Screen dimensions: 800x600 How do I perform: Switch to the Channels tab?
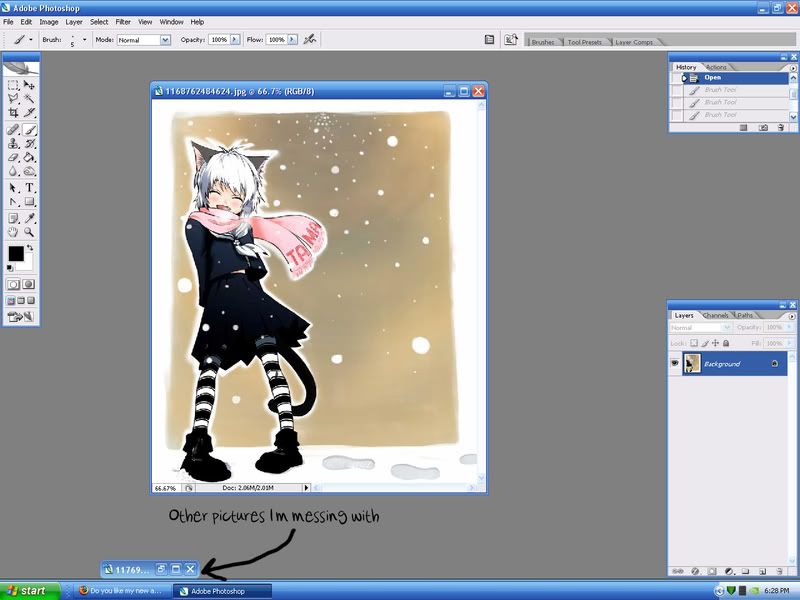tap(715, 315)
